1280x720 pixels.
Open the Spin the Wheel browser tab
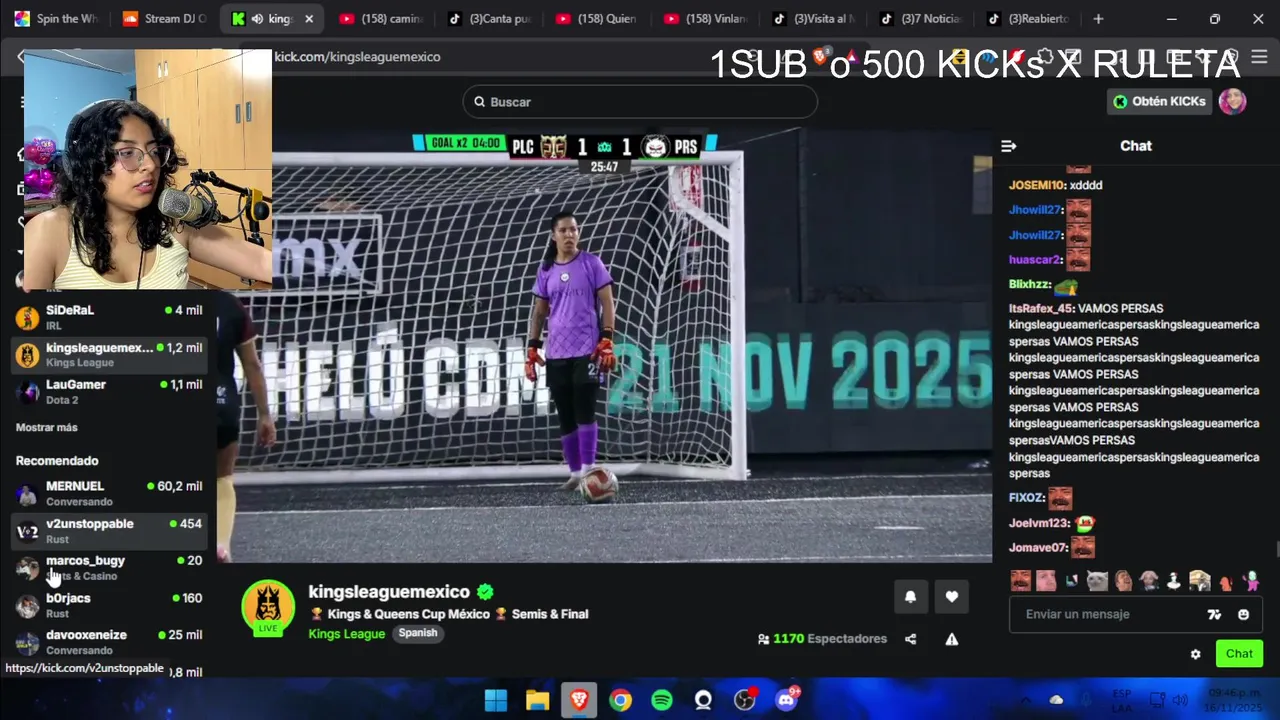point(57,18)
